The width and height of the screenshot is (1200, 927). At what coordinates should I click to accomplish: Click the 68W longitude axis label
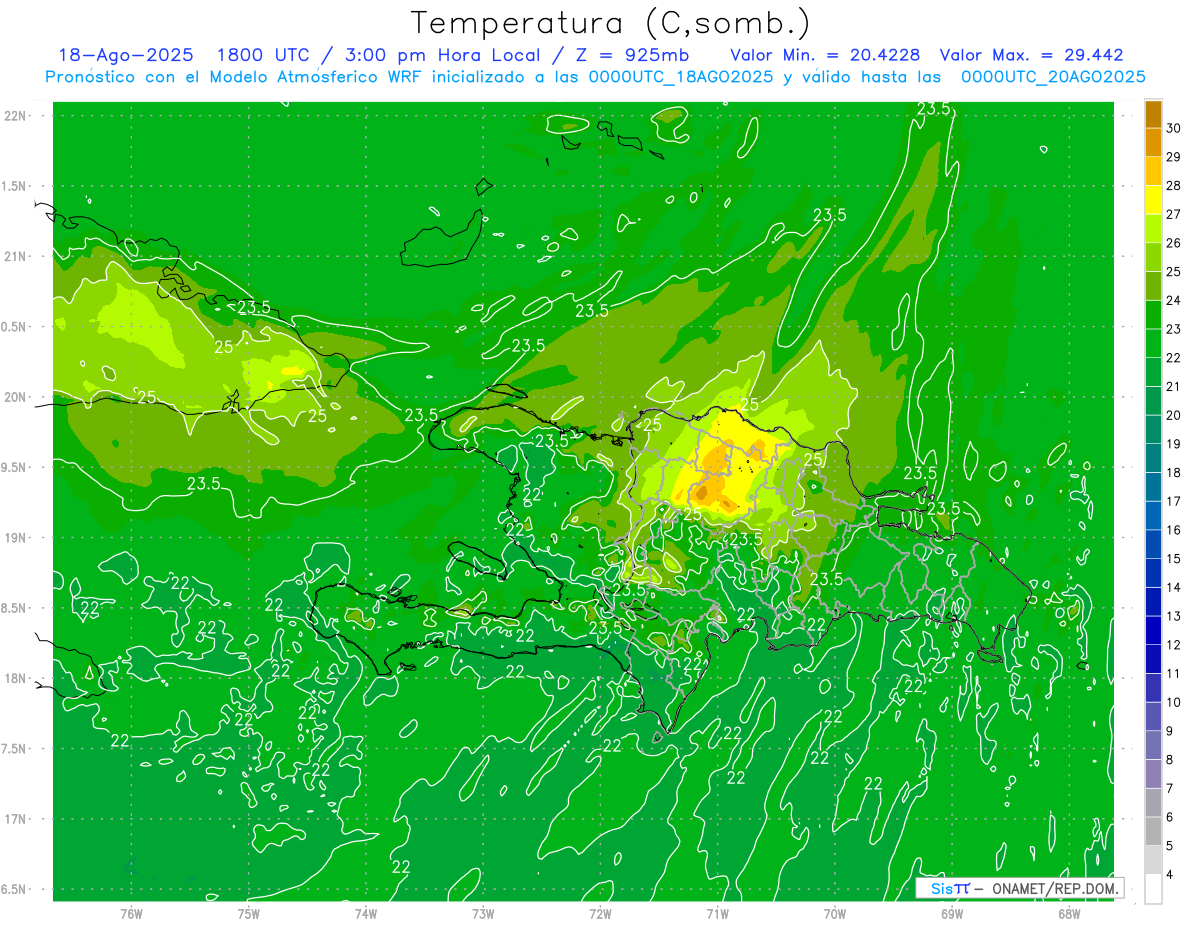pos(1069,914)
